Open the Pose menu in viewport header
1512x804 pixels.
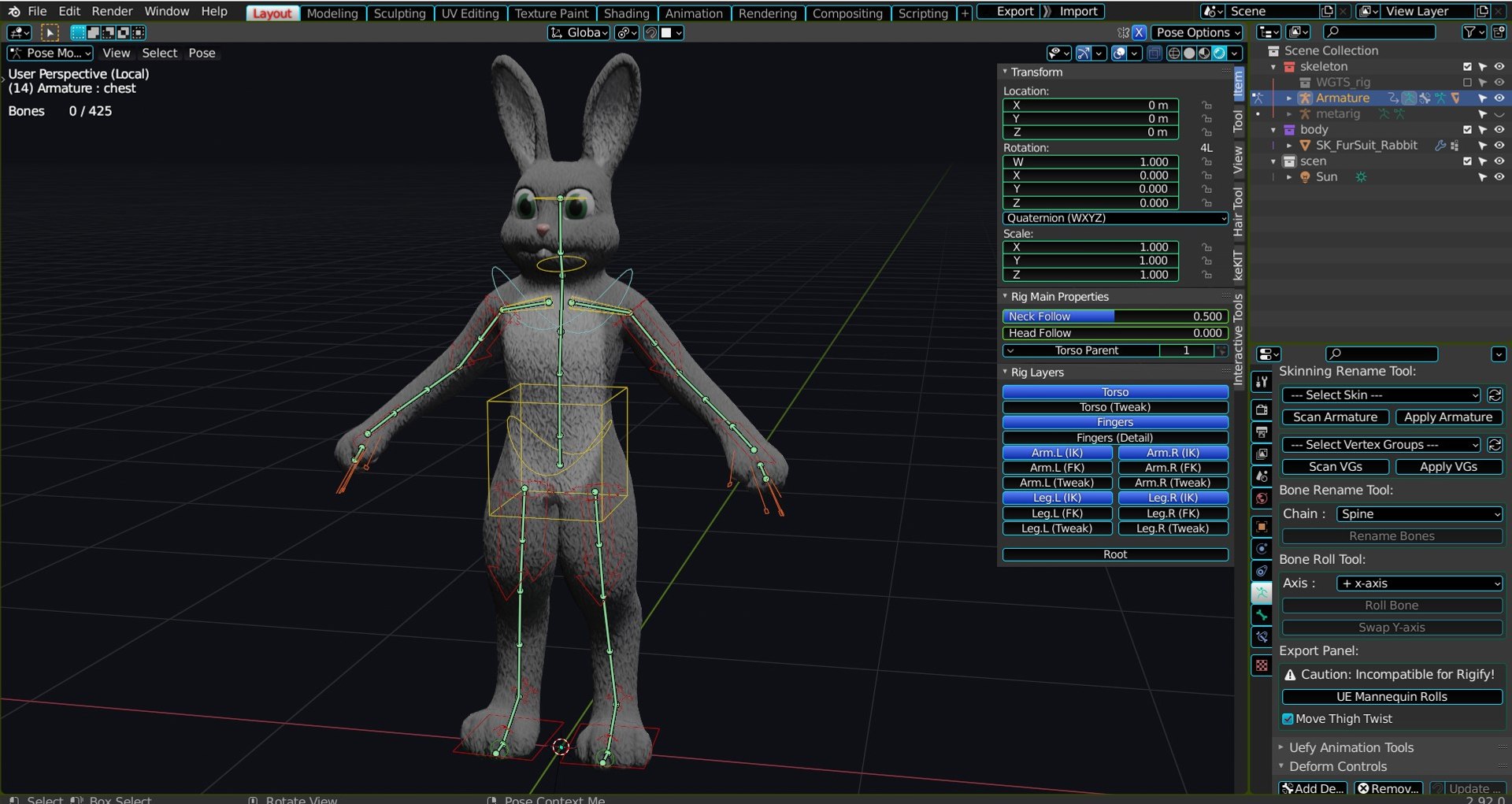(202, 53)
